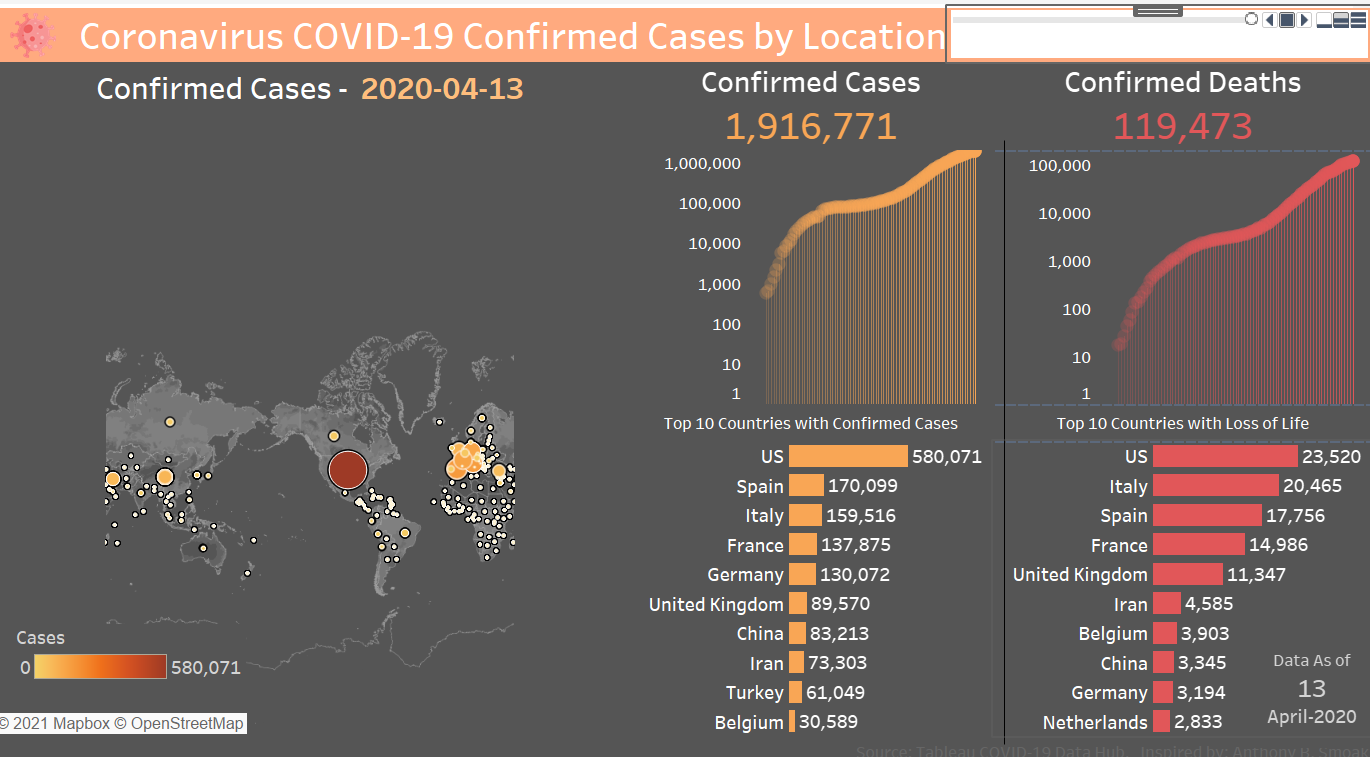Select the China confirmed cases bar
1370x757 pixels.
(x=797, y=633)
